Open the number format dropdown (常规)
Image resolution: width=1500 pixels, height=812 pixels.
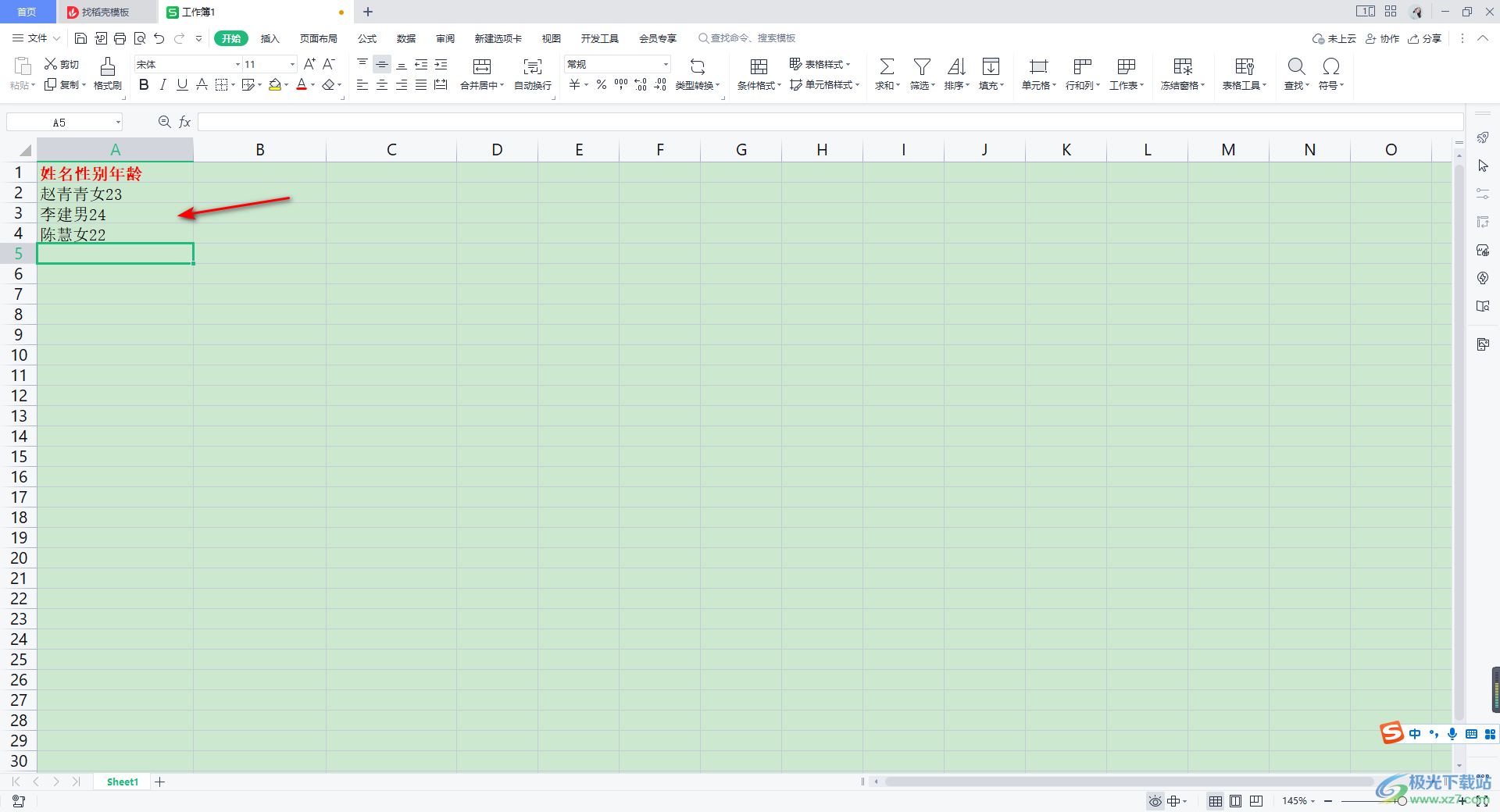pyautogui.click(x=666, y=64)
